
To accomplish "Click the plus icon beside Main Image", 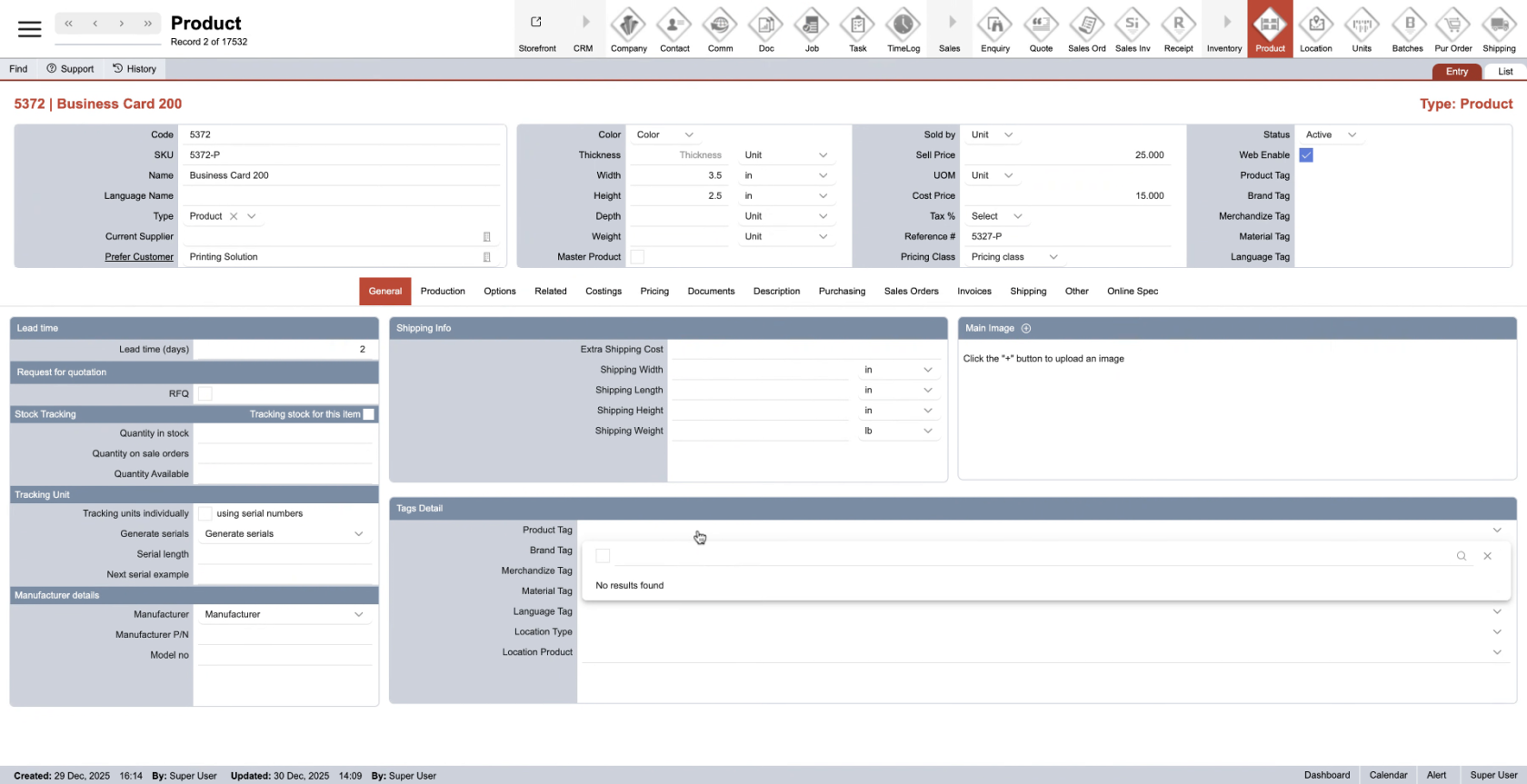I will (x=1026, y=329).
